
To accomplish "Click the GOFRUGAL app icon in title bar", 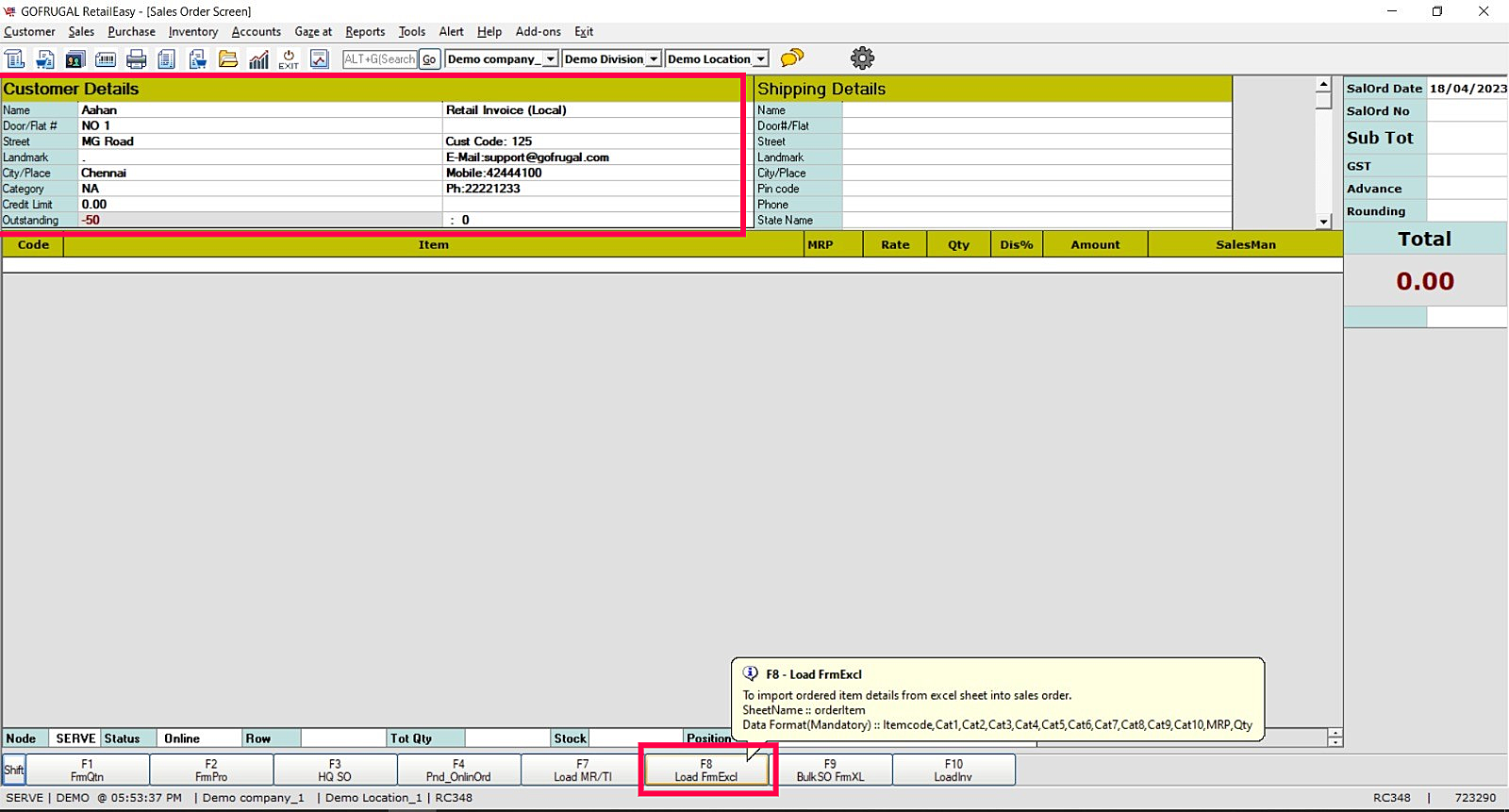I will pos(10,11).
